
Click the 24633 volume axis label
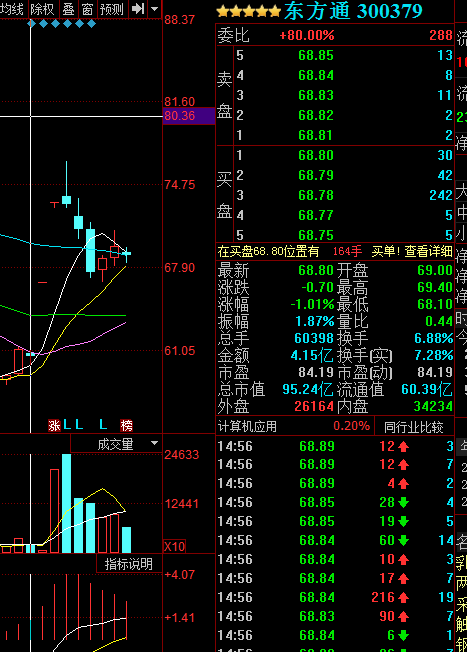point(182,454)
